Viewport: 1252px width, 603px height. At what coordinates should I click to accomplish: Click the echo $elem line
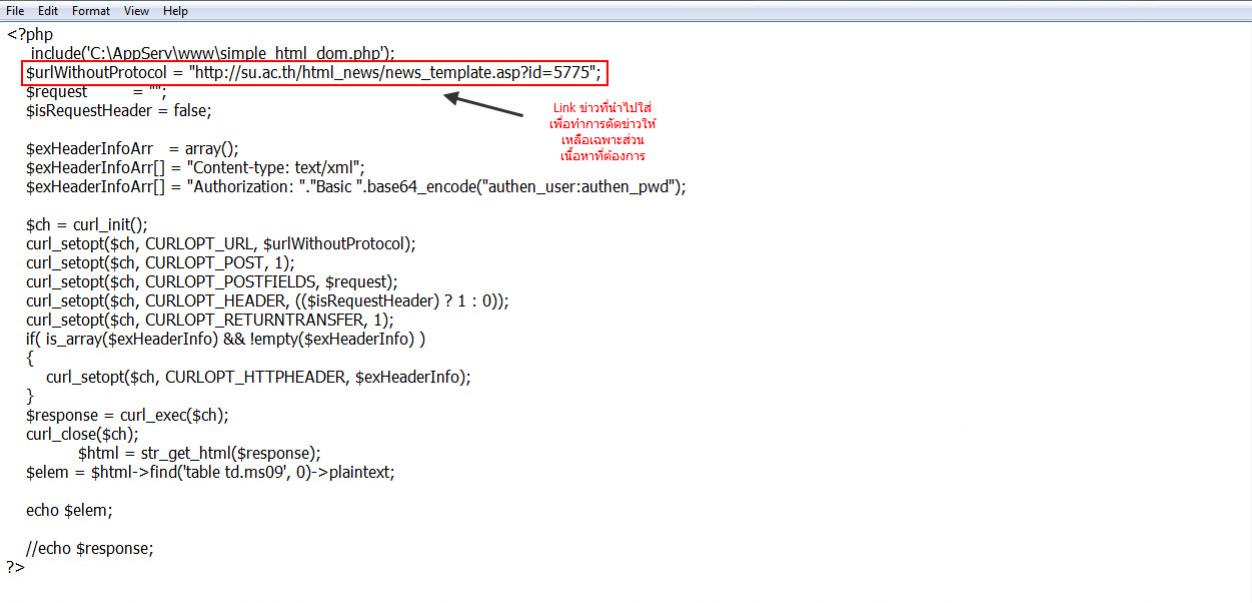tap(69, 510)
